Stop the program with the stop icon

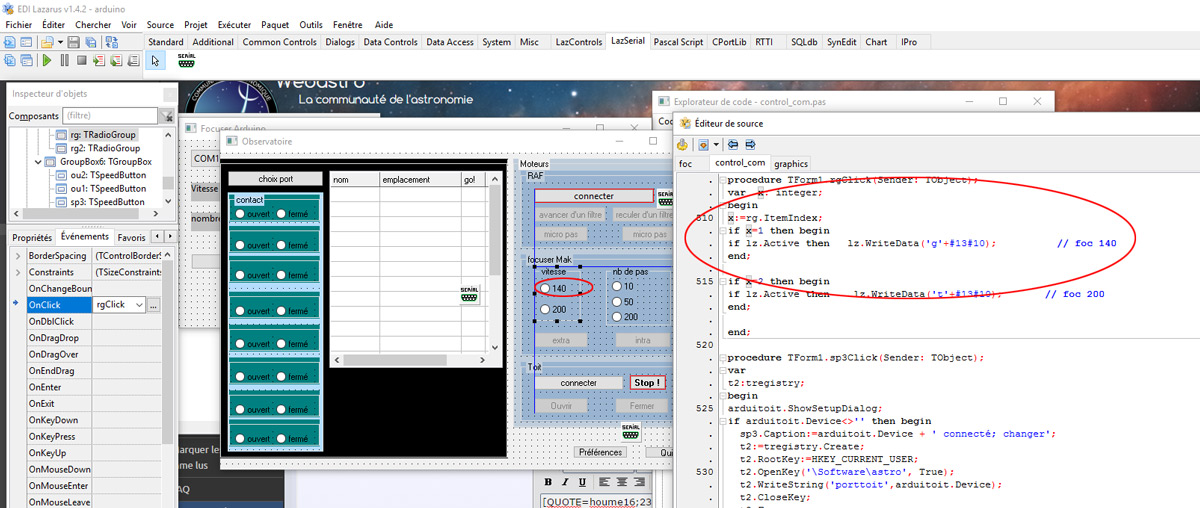(x=82, y=60)
